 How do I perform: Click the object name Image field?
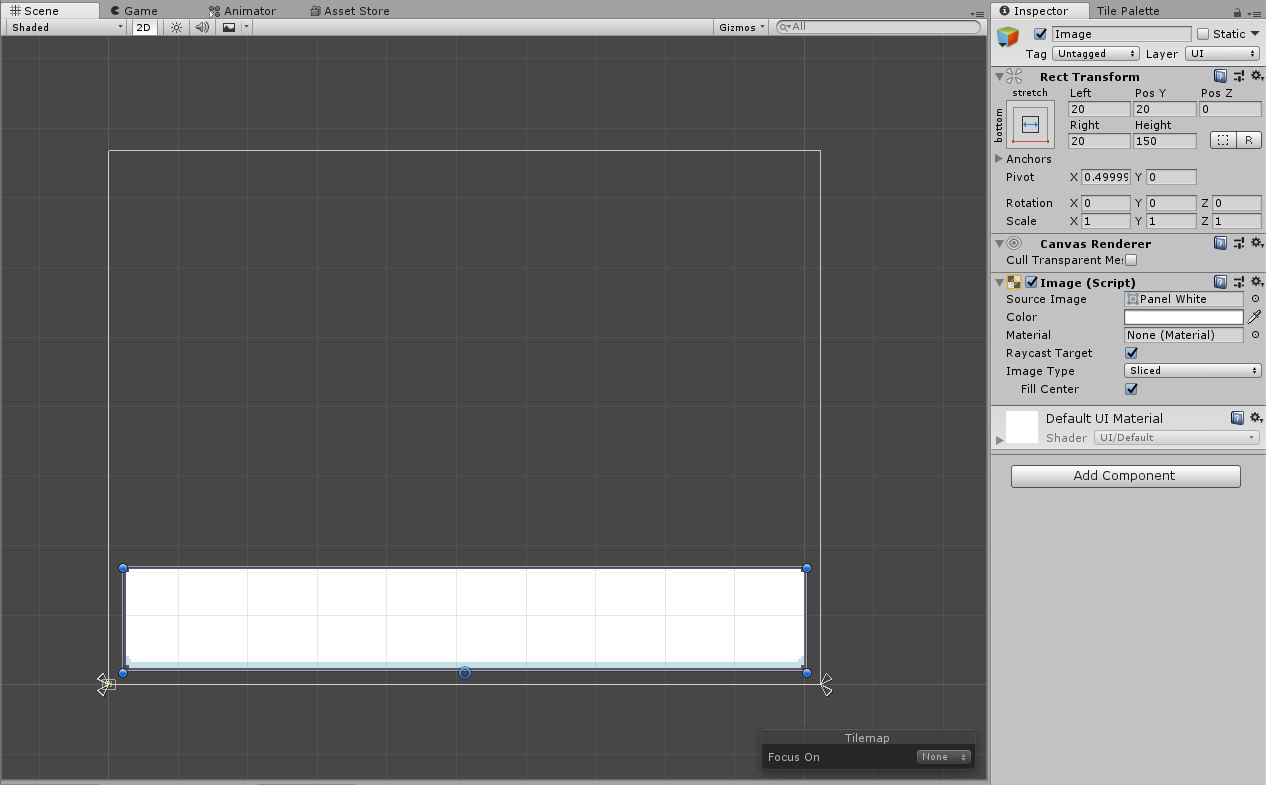(x=1121, y=34)
